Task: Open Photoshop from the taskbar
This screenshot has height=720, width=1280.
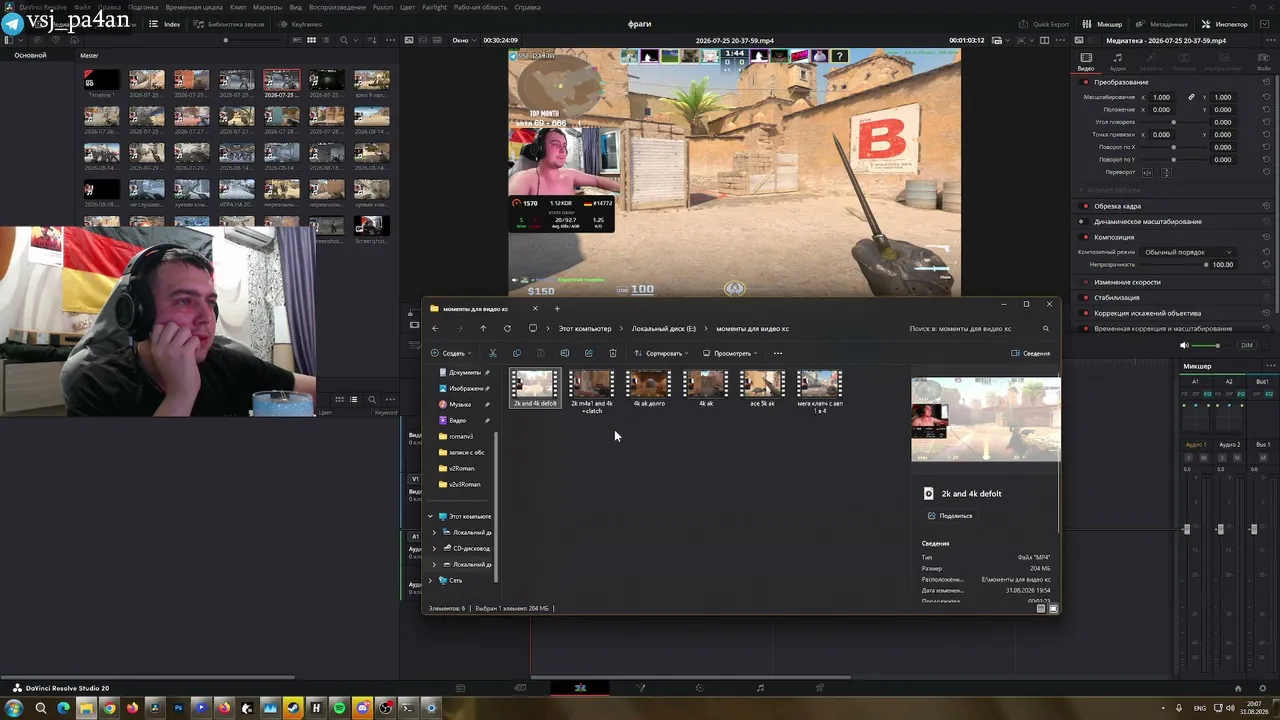Action: click(x=178, y=708)
